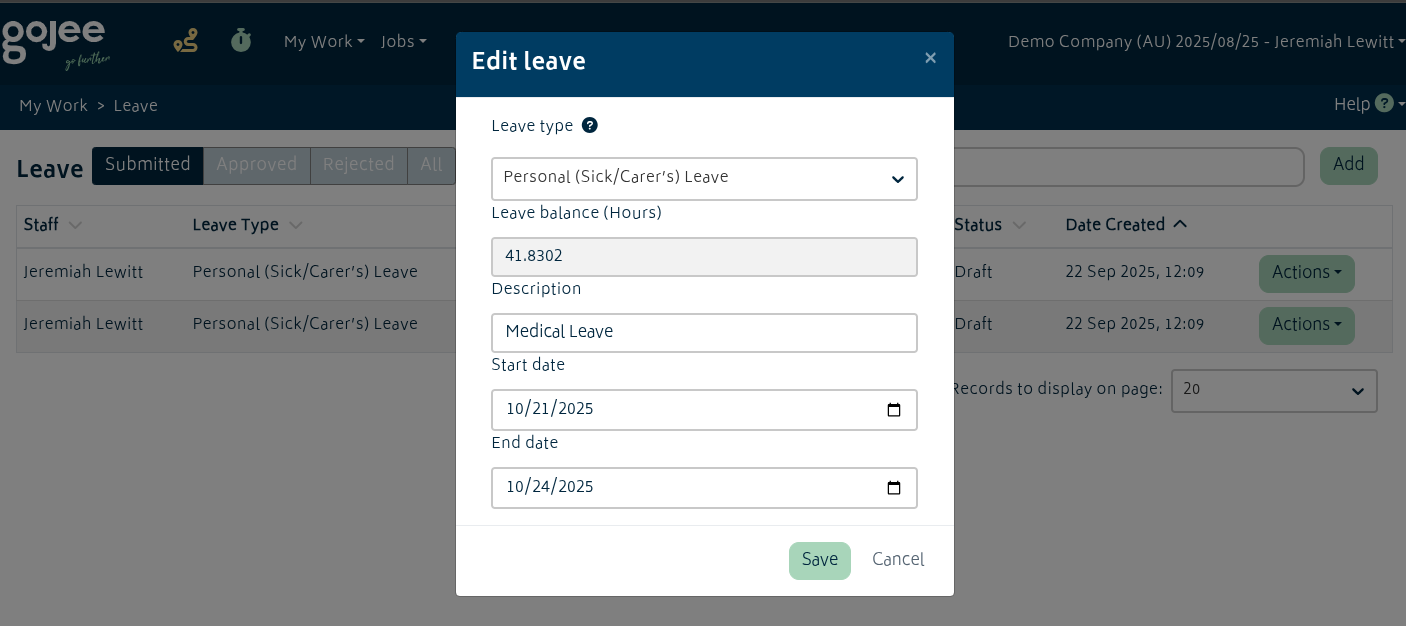
Task: Click the stopwatch timer icon
Action: pos(241,41)
